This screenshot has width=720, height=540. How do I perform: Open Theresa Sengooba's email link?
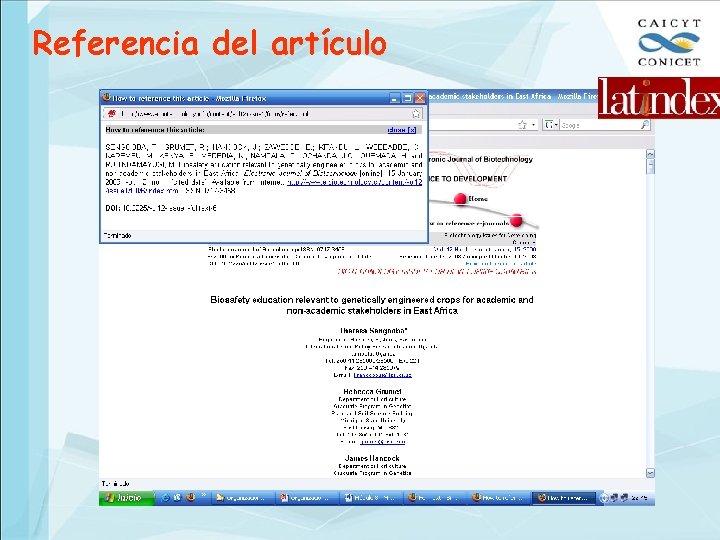click(382, 375)
